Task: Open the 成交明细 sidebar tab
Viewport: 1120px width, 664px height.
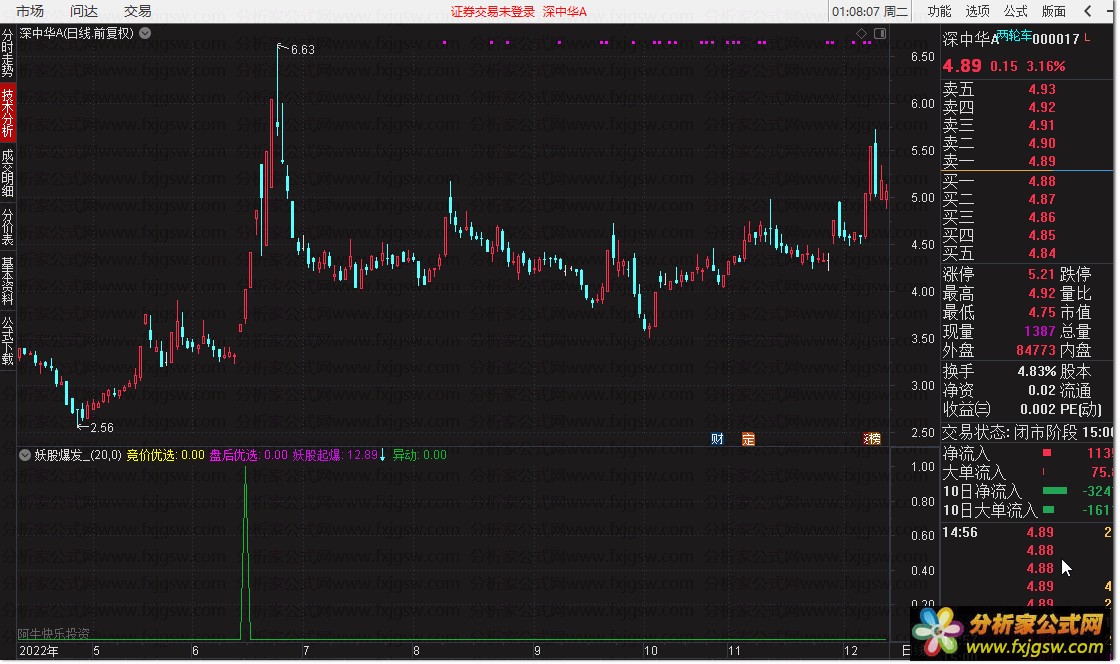Action: click(x=8, y=172)
